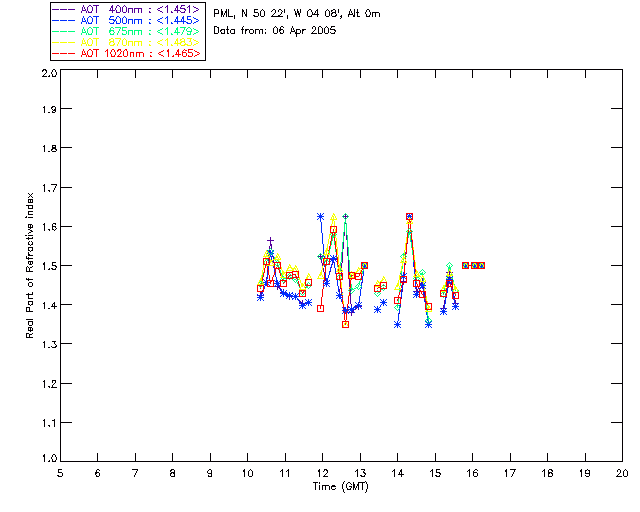Click the Real Part of Refractive Index label
Image resolution: width=640 pixels, height=512 pixels.
[30, 265]
